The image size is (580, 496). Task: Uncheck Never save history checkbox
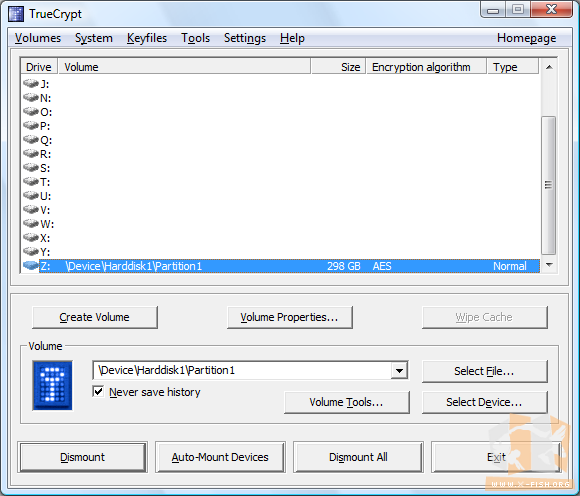98,391
